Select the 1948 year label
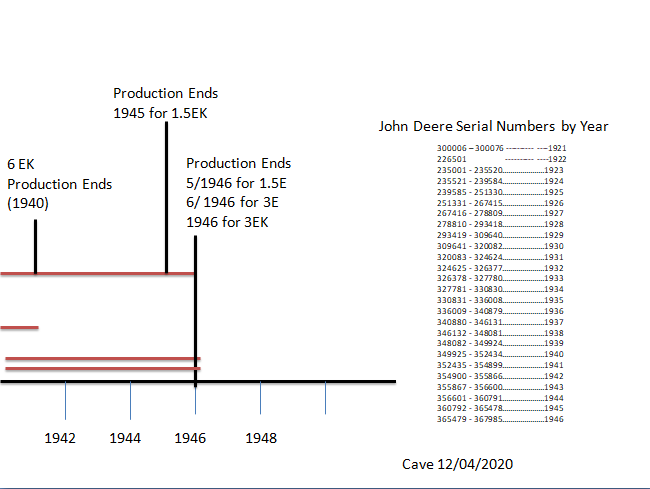Viewport: 650px width, 489px height. [260, 438]
